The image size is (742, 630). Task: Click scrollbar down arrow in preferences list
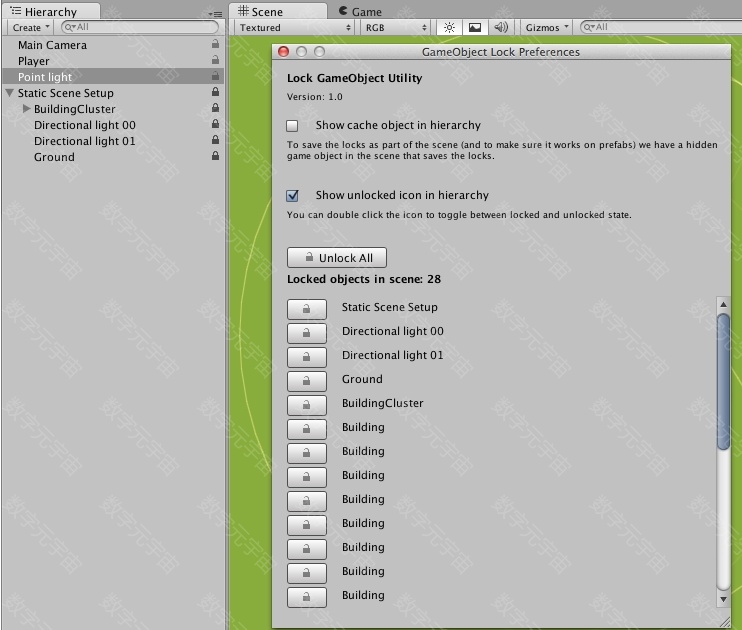coord(723,599)
